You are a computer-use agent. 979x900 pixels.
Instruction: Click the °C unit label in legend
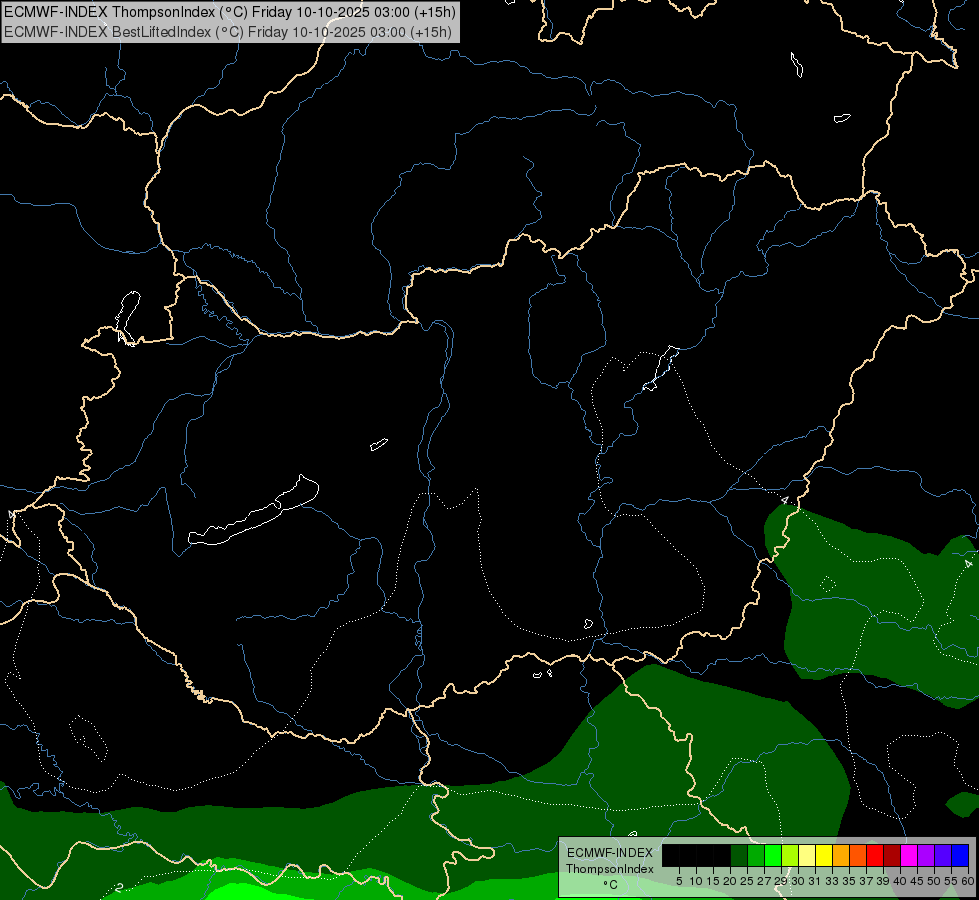[x=611, y=885]
